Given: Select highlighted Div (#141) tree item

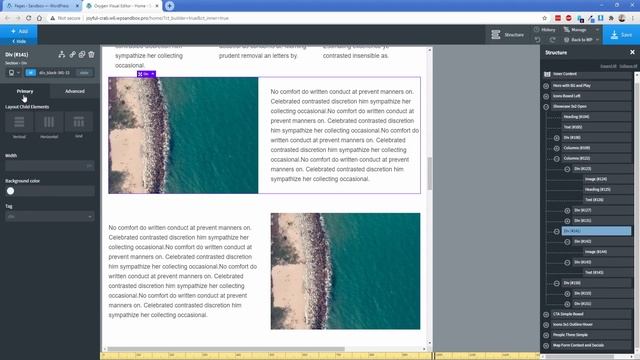Looking at the screenshot, I should point(596,231).
